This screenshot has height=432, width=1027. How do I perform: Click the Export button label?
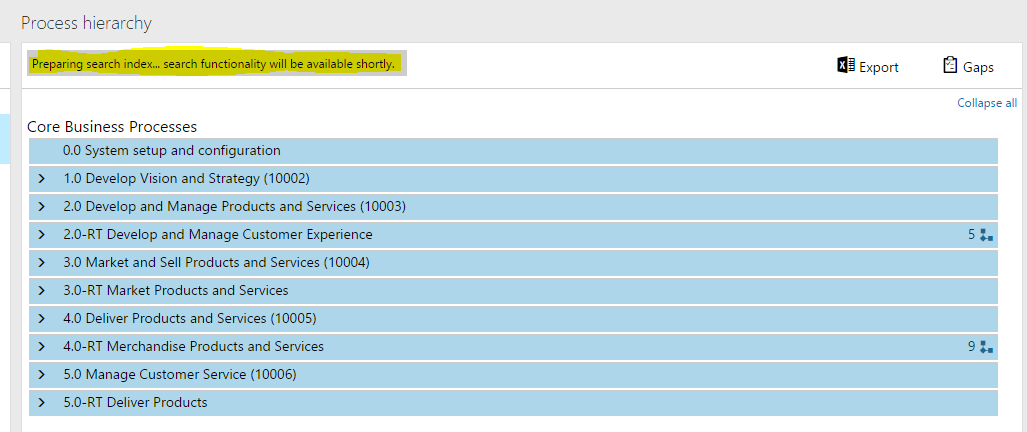(879, 67)
